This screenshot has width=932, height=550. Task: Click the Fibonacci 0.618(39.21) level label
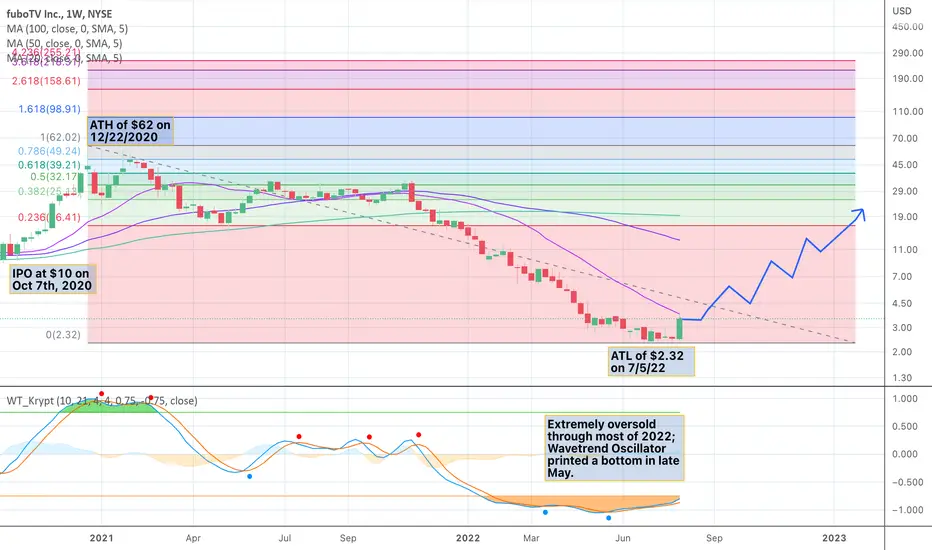(x=49, y=165)
